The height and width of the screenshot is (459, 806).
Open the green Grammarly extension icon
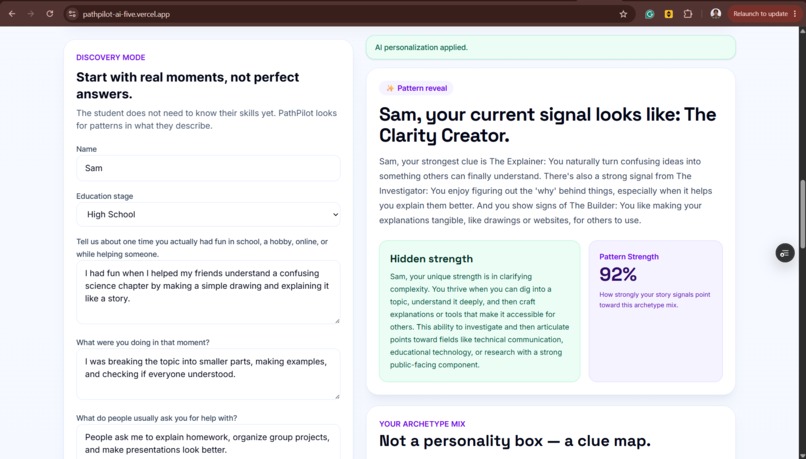(x=650, y=14)
